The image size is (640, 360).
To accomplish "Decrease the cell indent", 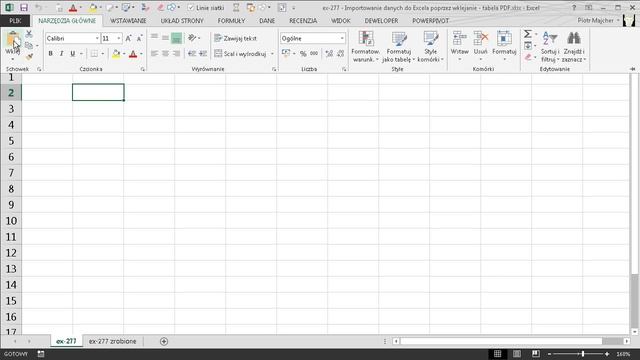I will click(x=192, y=53).
